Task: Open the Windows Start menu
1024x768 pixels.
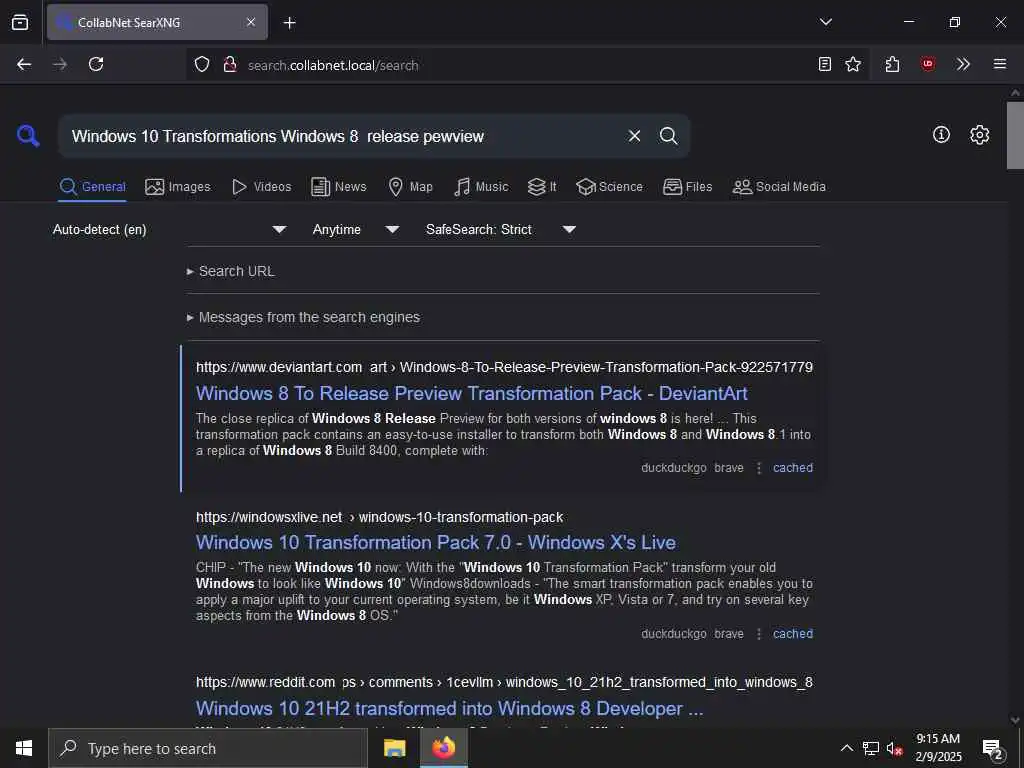Action: (24, 748)
